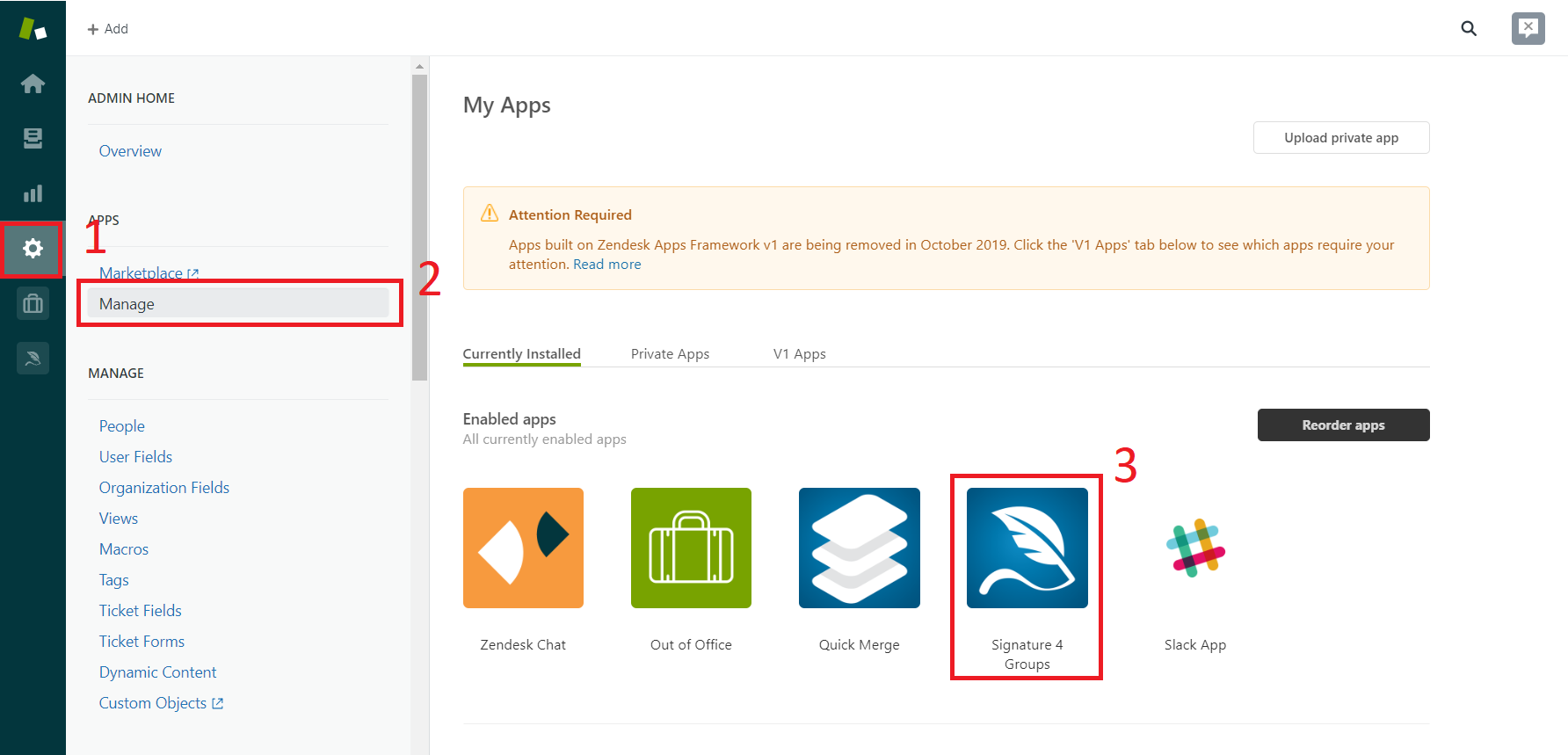Open Custom Objects external link
Viewport: 1568px width, 755px height.
pyautogui.click(x=161, y=703)
